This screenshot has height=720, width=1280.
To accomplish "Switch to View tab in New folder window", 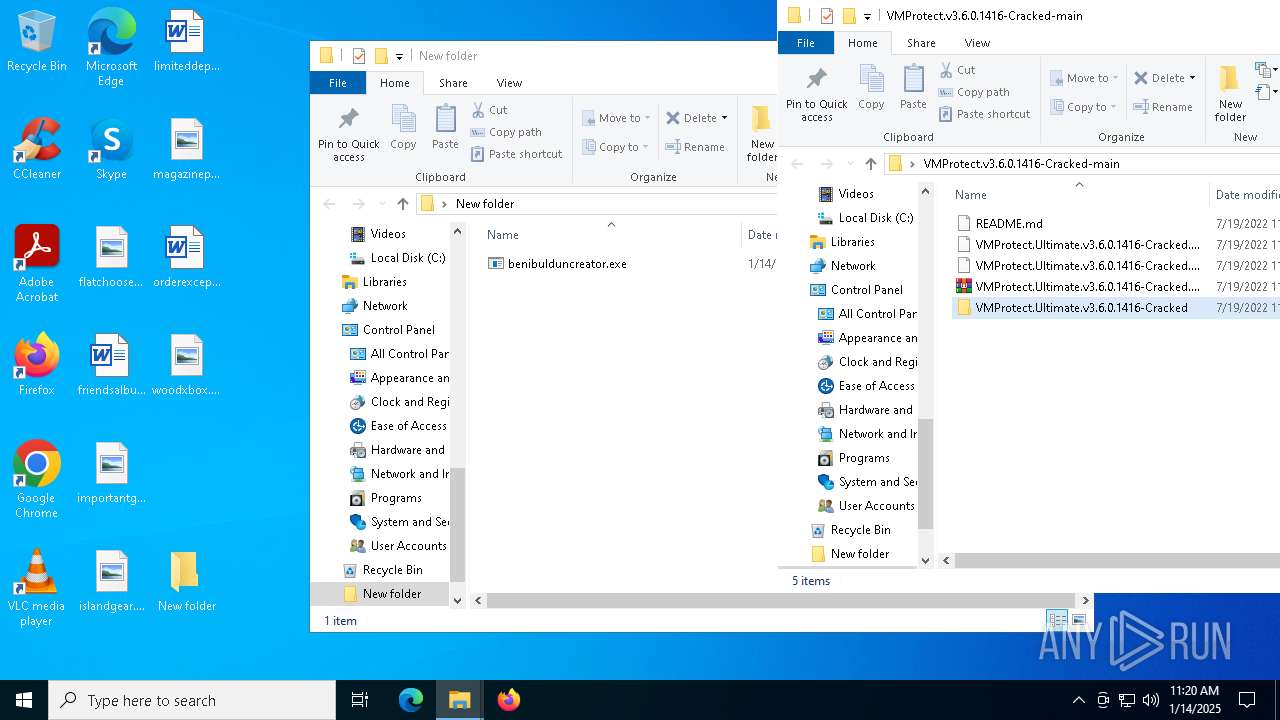I will [x=509, y=83].
